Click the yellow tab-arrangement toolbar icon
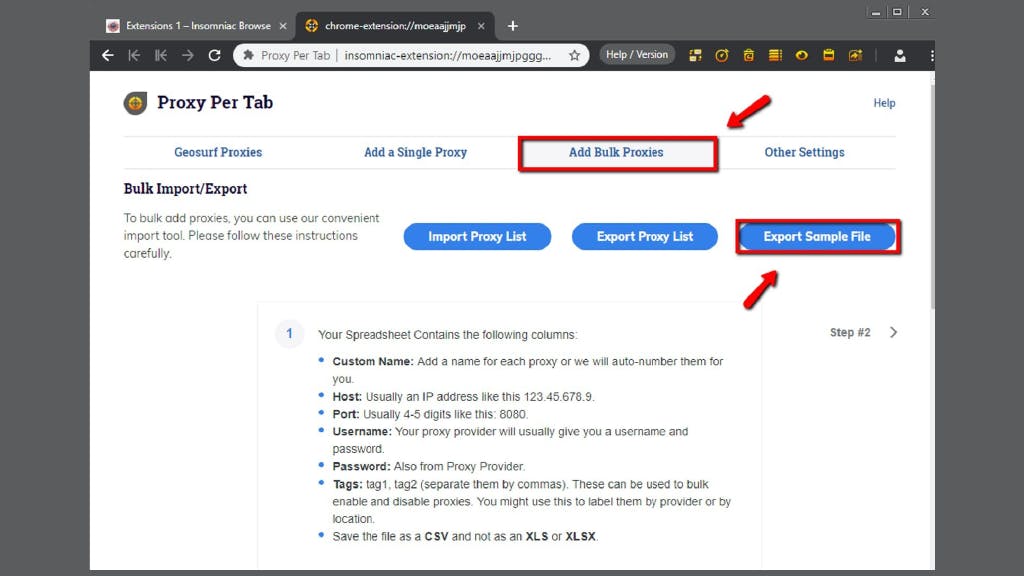Image resolution: width=1024 pixels, height=576 pixels. (x=696, y=56)
